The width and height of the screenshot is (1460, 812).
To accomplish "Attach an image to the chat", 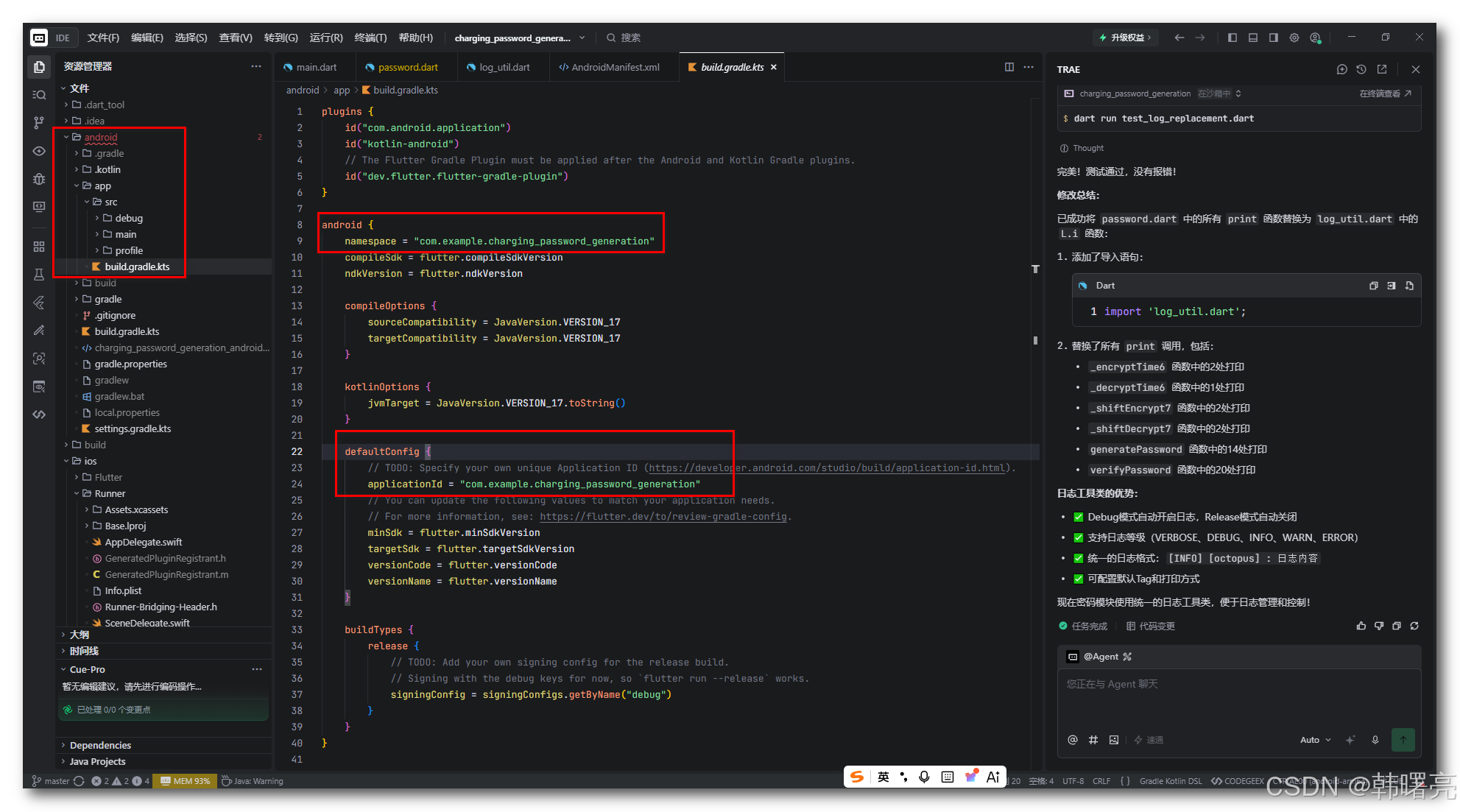I will tap(1114, 740).
